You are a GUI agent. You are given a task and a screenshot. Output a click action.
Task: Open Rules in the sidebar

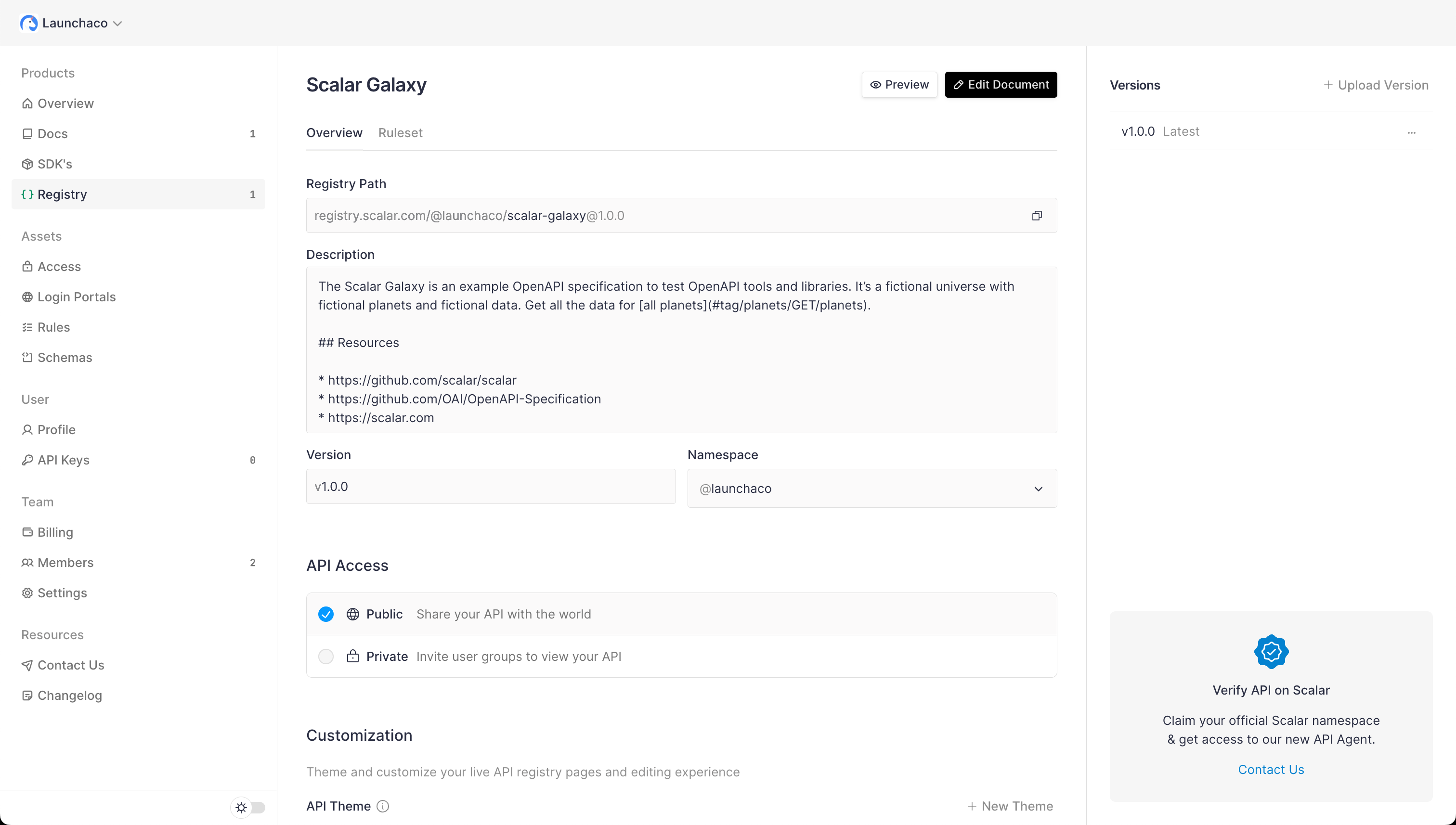(138, 327)
